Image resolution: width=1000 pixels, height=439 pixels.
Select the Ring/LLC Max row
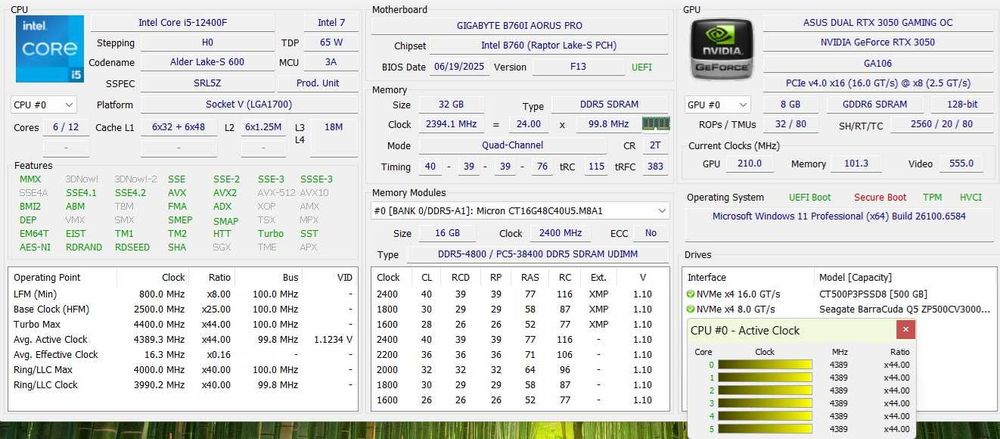183,369
